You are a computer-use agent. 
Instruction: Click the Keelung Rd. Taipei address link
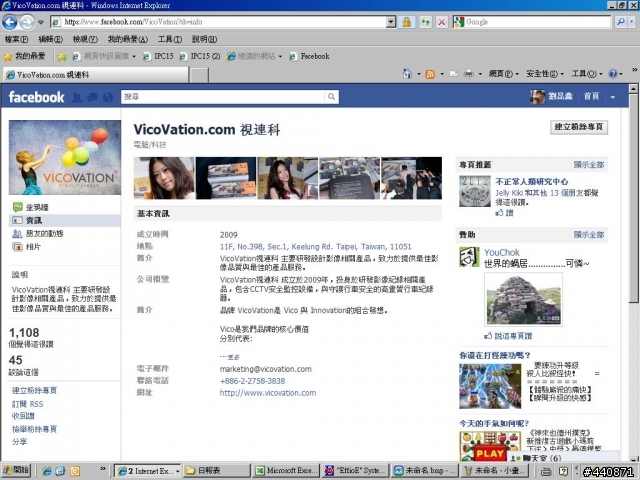(x=316, y=247)
